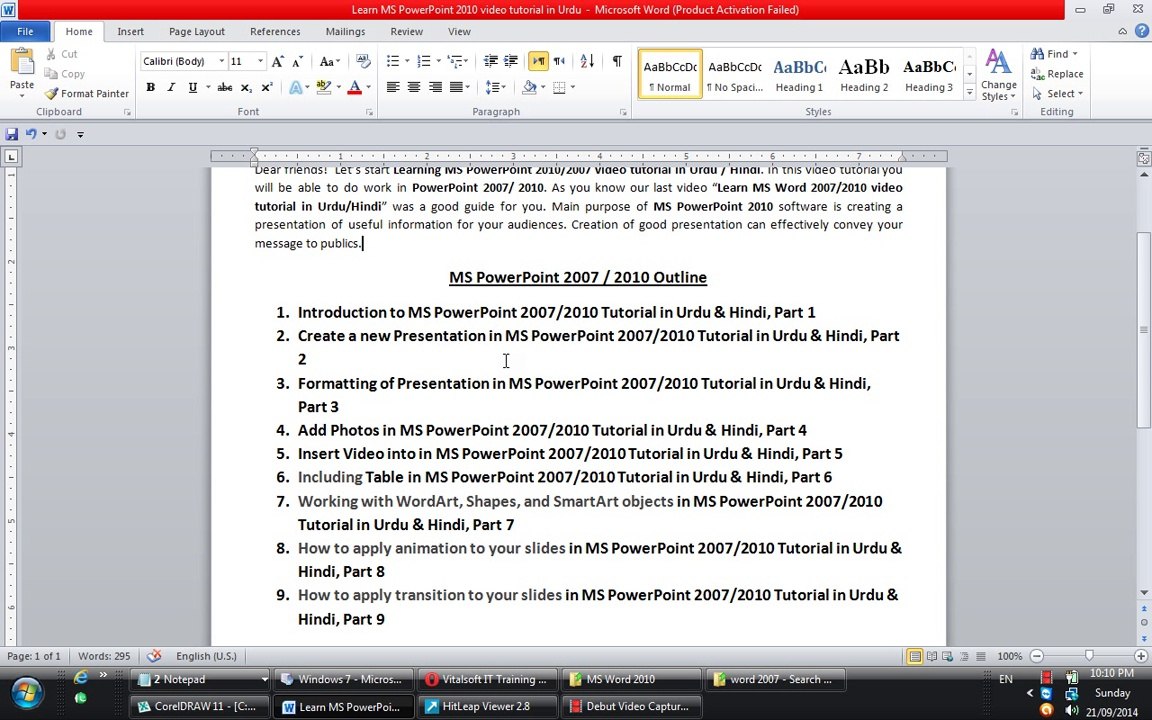This screenshot has width=1152, height=720.
Task: Apply subscript formatting
Action: tap(246, 87)
